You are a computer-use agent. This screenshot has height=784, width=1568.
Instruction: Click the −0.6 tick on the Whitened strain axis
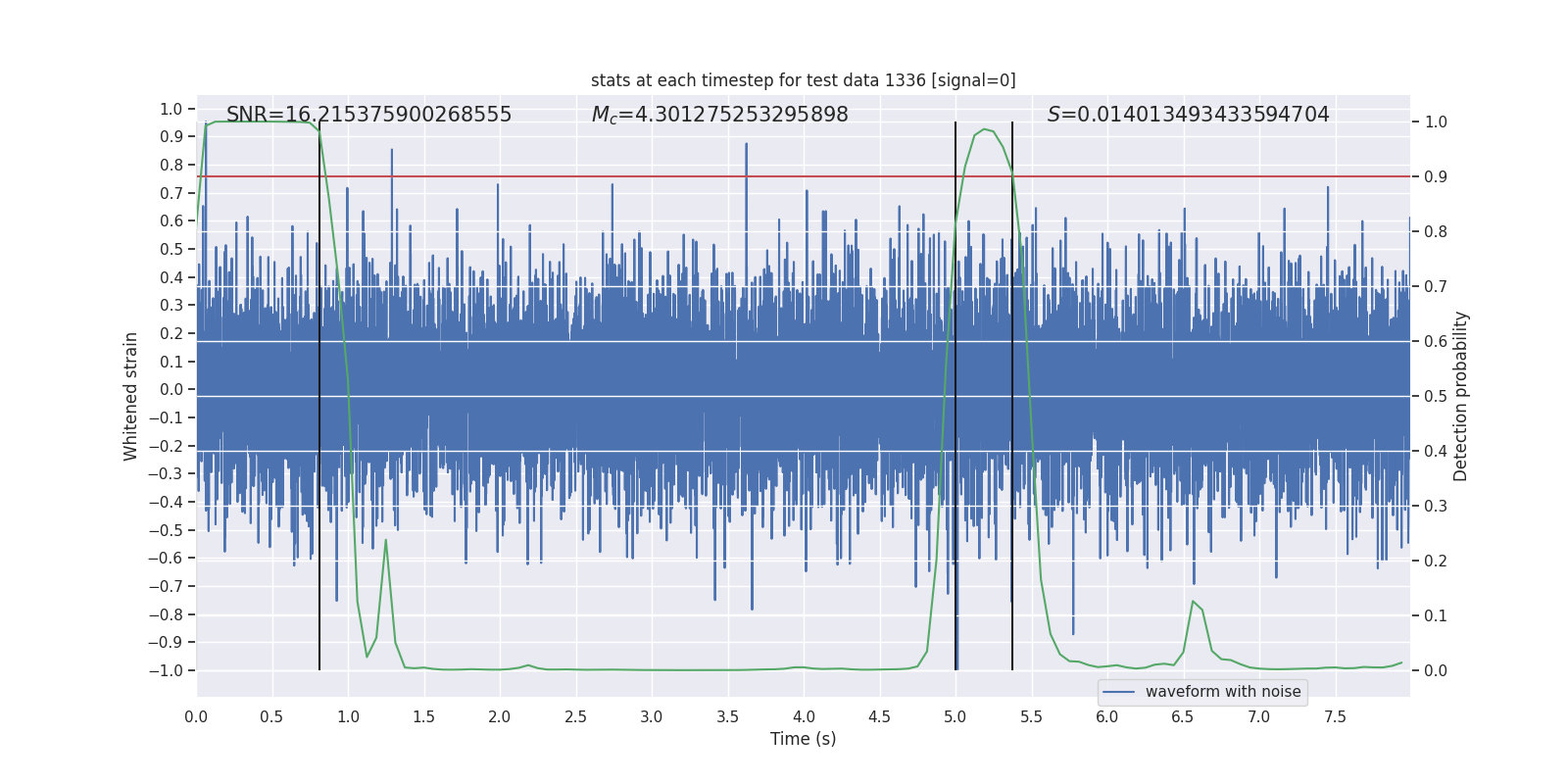pos(166,559)
